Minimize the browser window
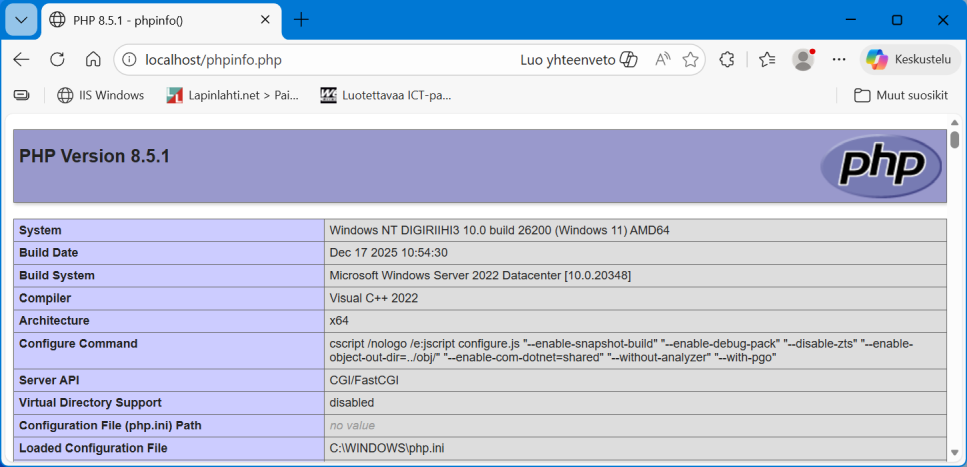967x467 pixels. (x=851, y=20)
